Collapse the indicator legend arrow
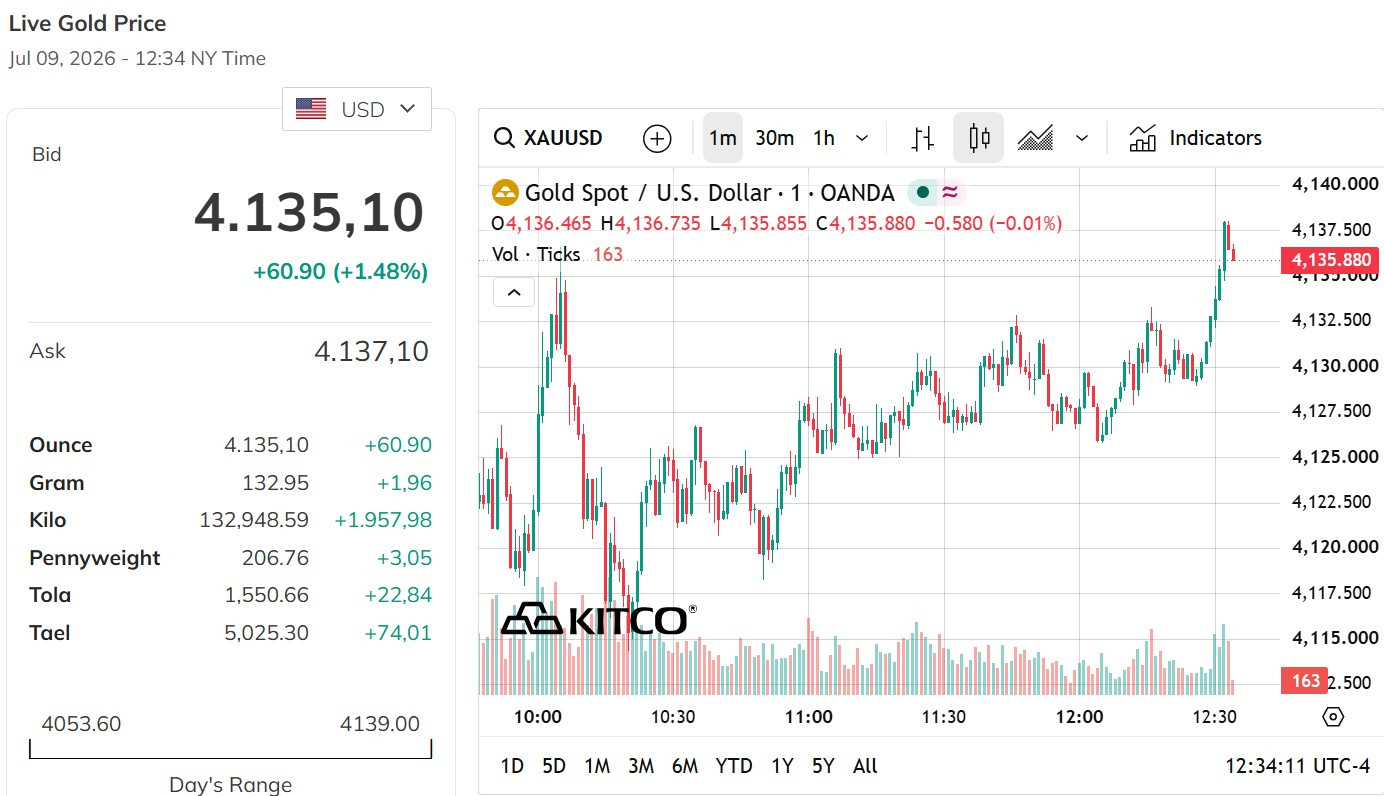 point(514,292)
